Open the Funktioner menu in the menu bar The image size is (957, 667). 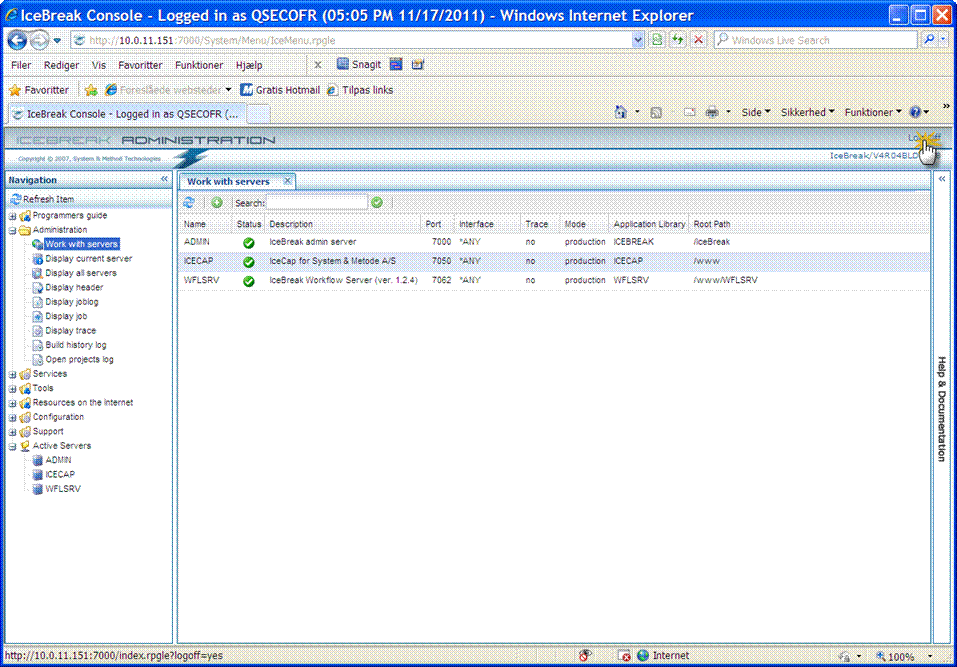pyautogui.click(x=199, y=65)
